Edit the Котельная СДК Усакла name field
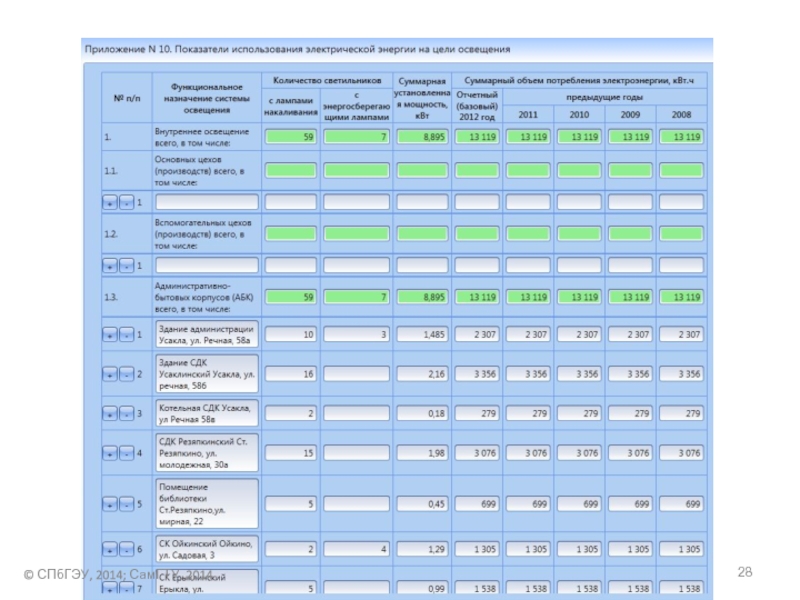The height and width of the screenshot is (600, 800). coord(206,413)
